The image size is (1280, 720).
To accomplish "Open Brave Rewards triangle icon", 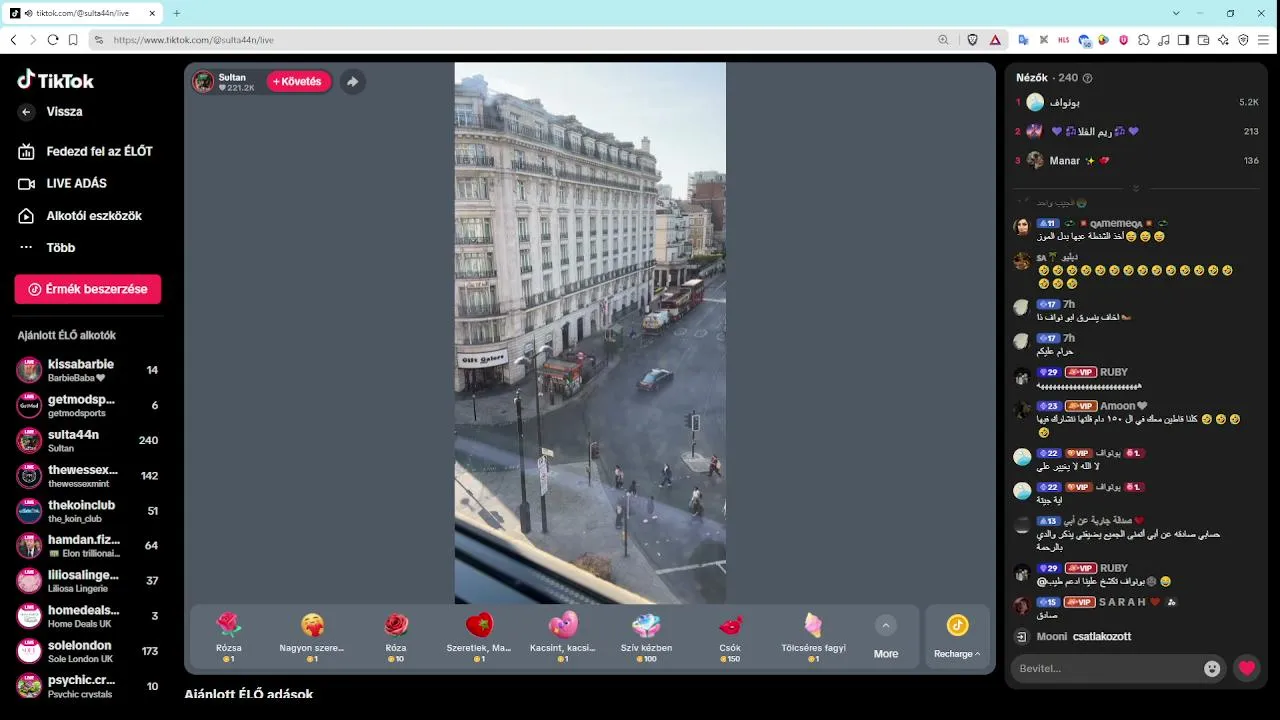I will tap(995, 40).
